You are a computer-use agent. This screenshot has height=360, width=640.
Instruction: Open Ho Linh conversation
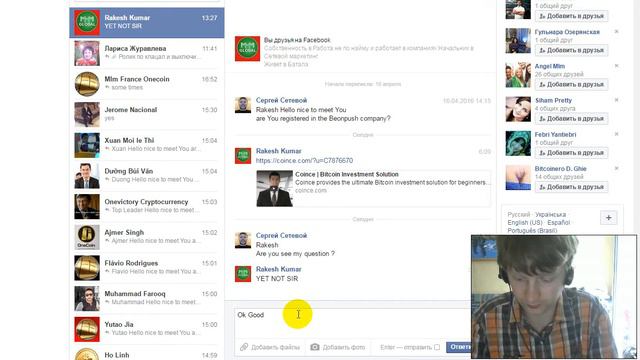tap(147, 353)
